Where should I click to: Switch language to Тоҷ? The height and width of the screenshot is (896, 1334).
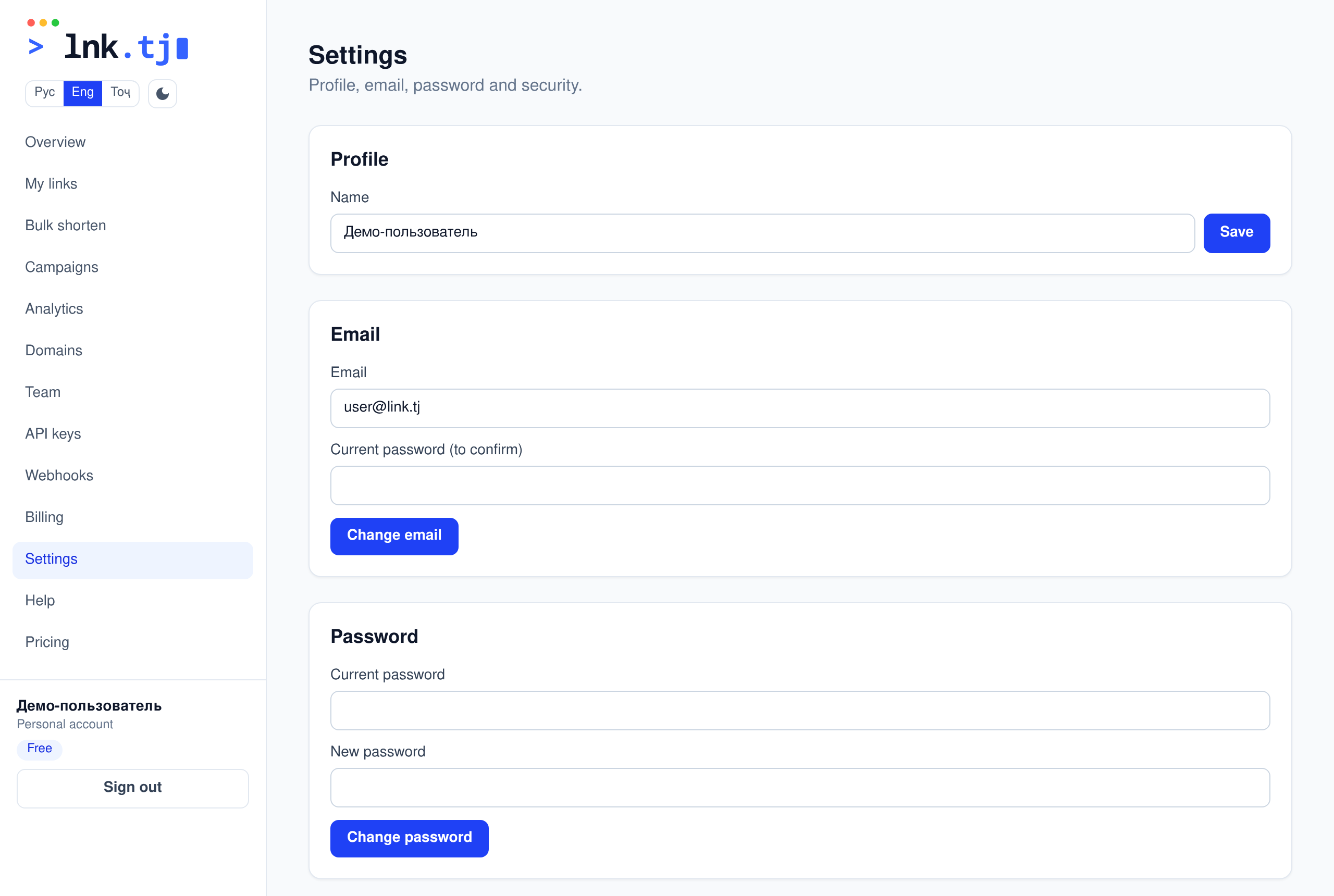click(120, 93)
